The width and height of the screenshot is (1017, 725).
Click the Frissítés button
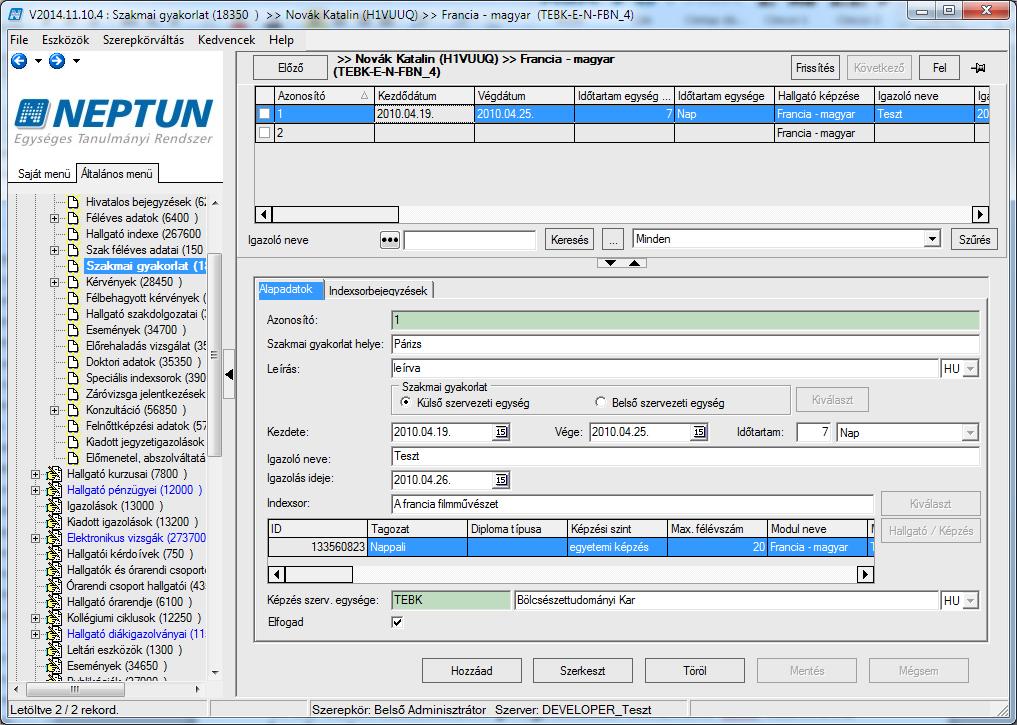click(815, 68)
